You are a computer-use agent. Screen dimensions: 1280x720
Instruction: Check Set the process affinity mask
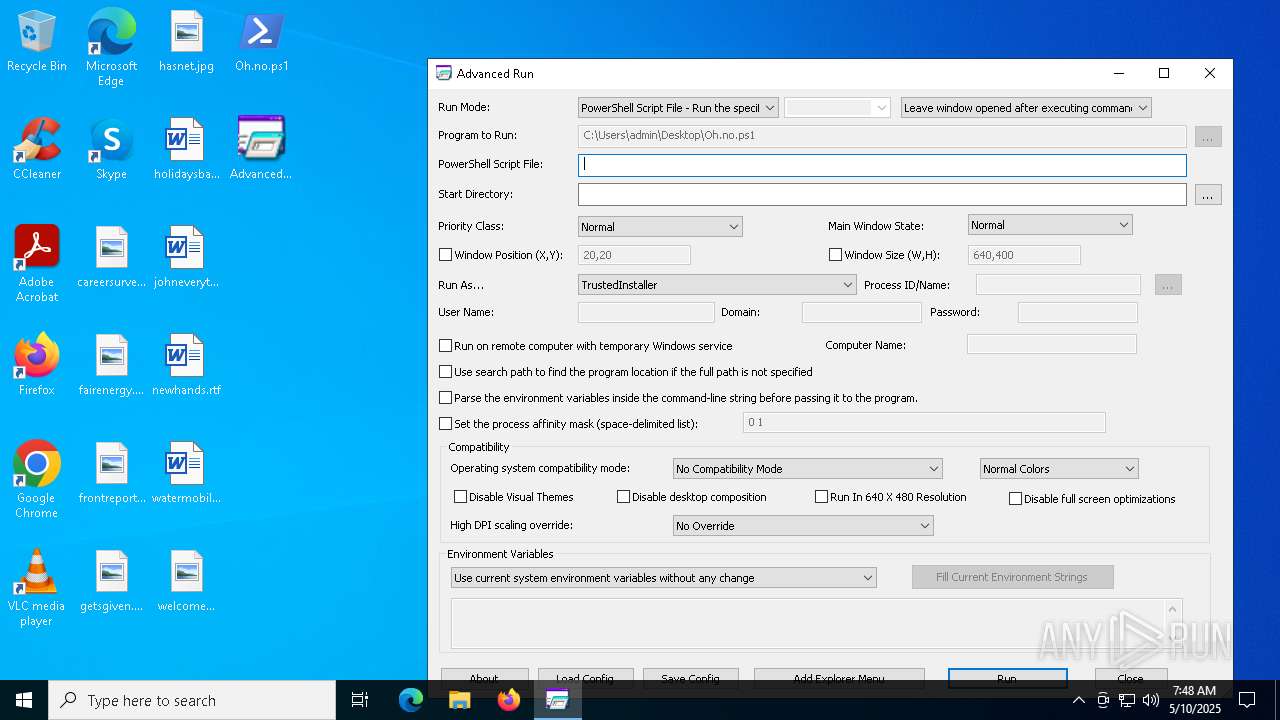446,424
